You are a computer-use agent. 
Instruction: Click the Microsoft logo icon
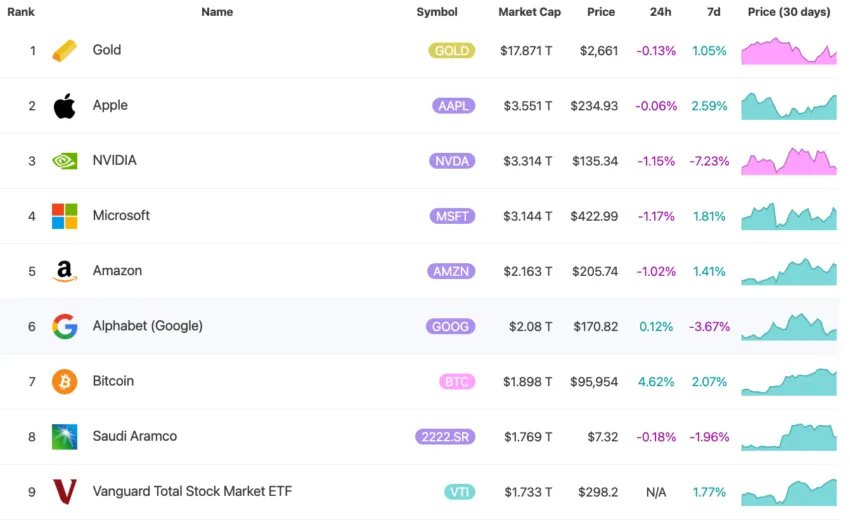click(x=64, y=216)
